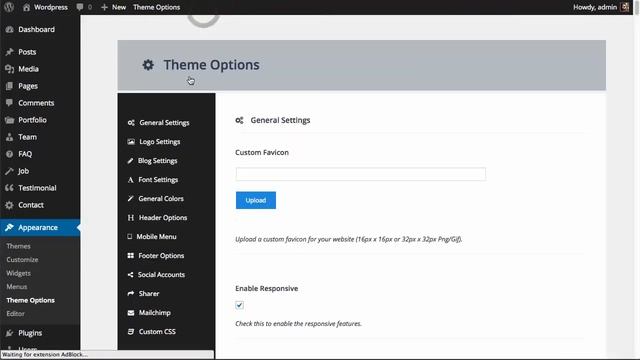Open Editor under Appearance

pyautogui.click(x=16, y=313)
